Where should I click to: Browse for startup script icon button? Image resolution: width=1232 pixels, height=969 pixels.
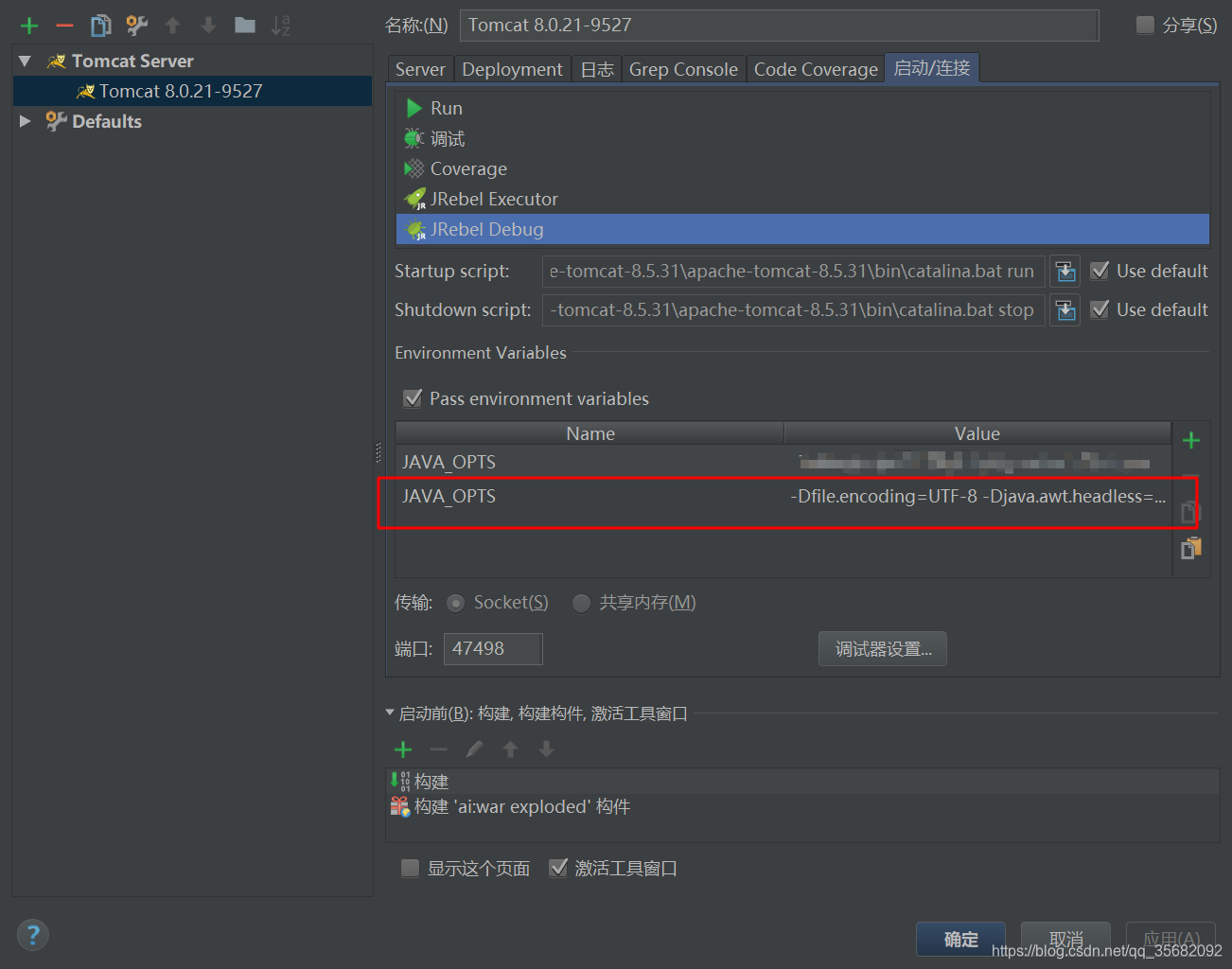1065,272
